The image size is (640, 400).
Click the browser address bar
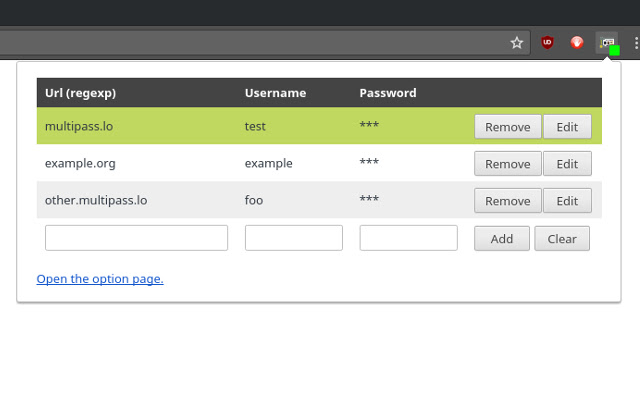pos(250,43)
